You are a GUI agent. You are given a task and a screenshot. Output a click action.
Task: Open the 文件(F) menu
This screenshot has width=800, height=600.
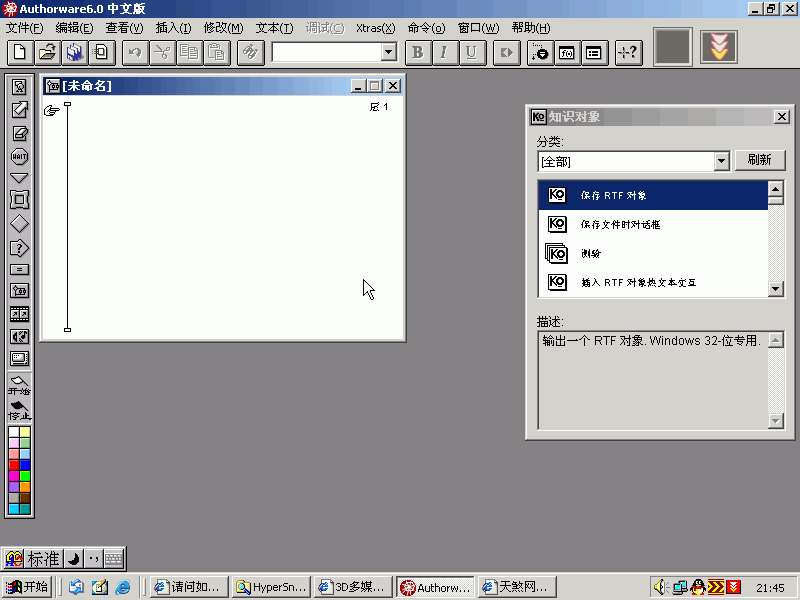coord(24,28)
